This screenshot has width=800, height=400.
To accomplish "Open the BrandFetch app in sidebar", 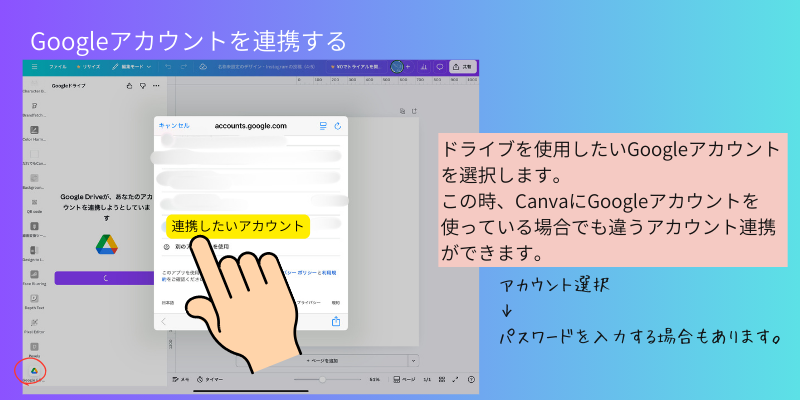I will [34, 109].
